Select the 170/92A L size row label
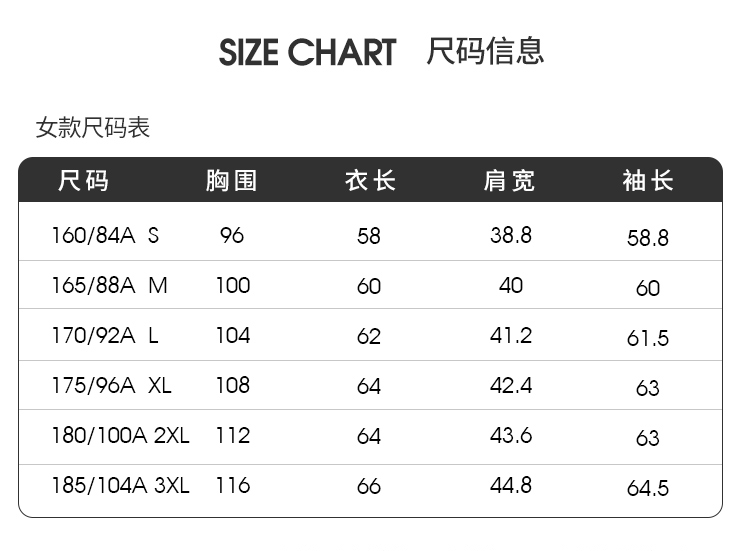 [105, 336]
